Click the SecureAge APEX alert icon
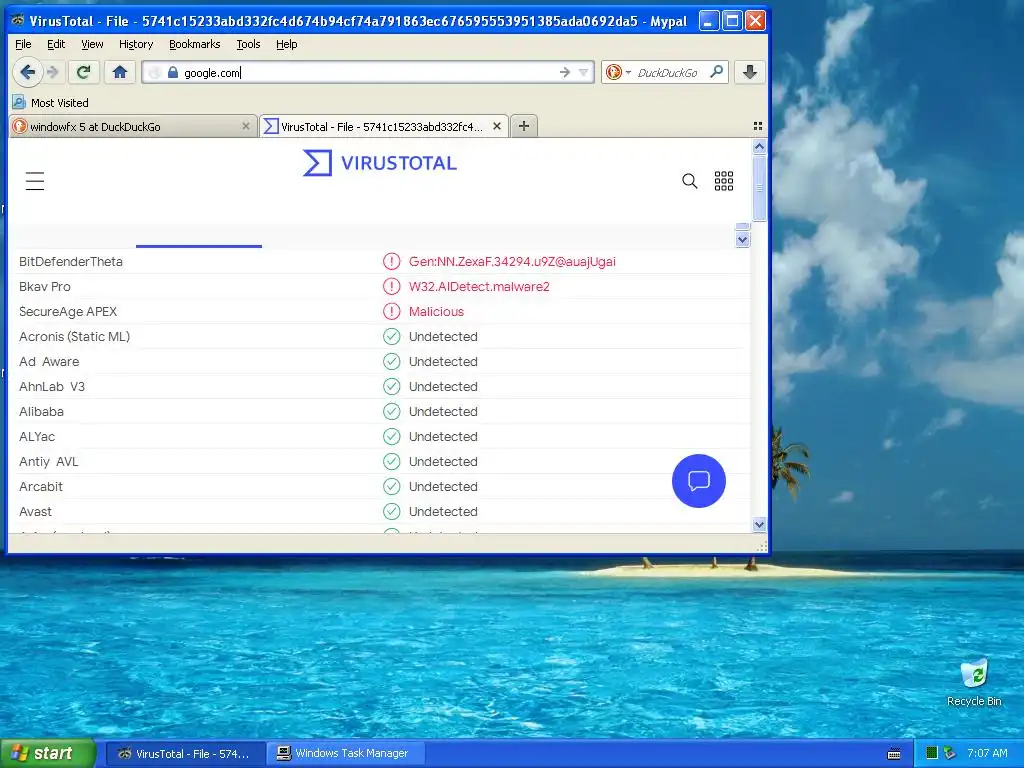 (x=391, y=312)
